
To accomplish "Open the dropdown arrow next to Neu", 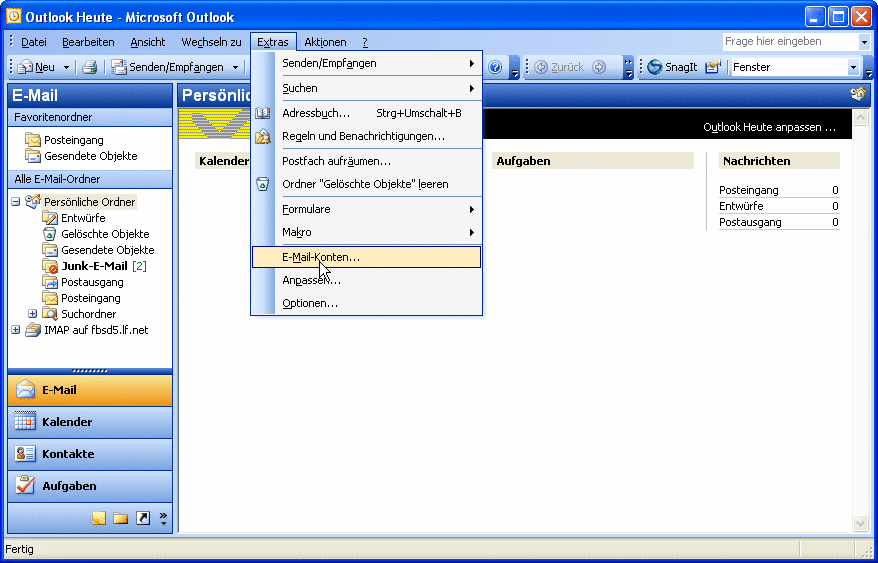I will (x=66, y=67).
